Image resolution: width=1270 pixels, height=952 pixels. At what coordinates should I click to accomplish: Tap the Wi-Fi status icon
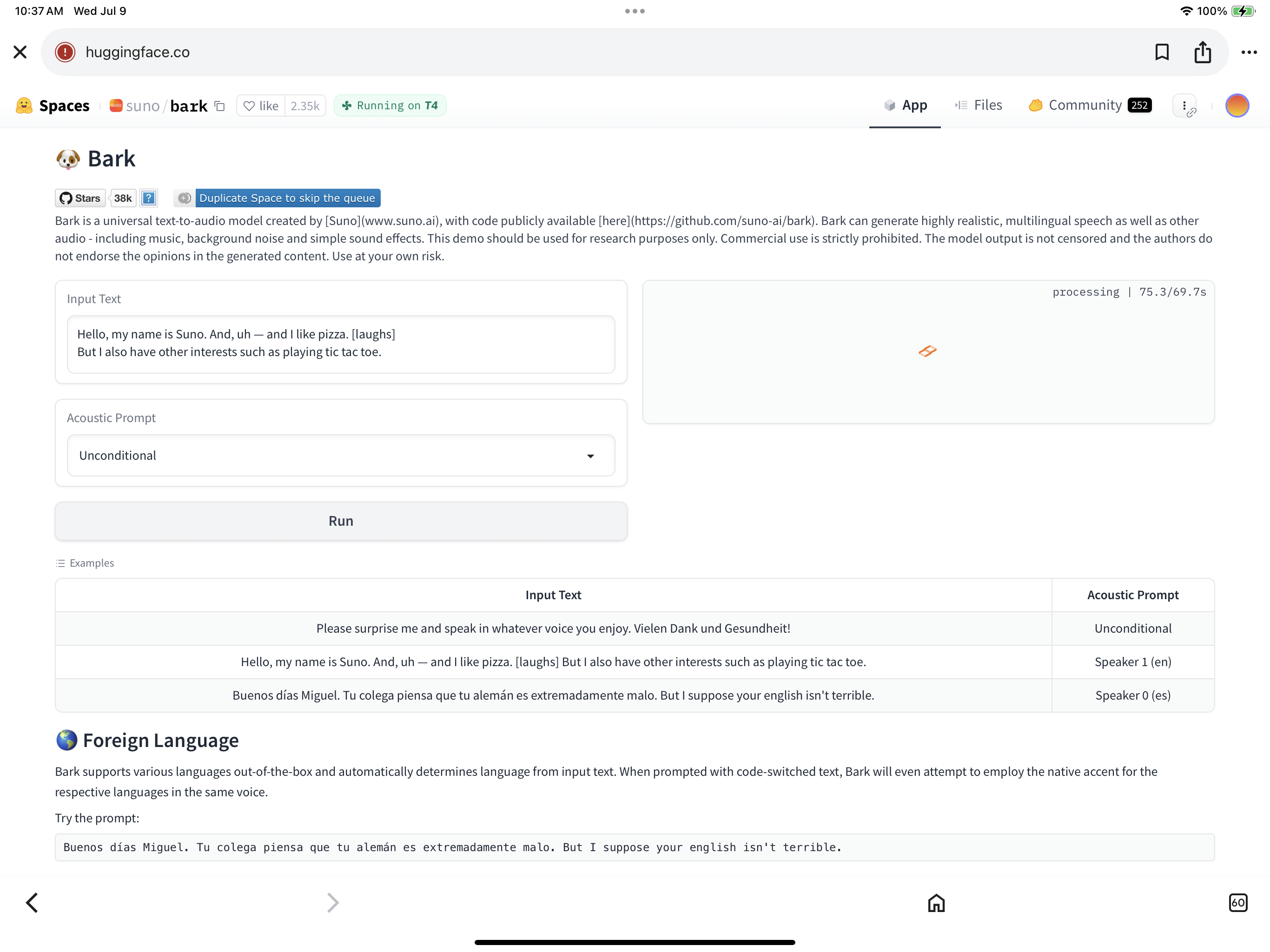pos(1186,11)
